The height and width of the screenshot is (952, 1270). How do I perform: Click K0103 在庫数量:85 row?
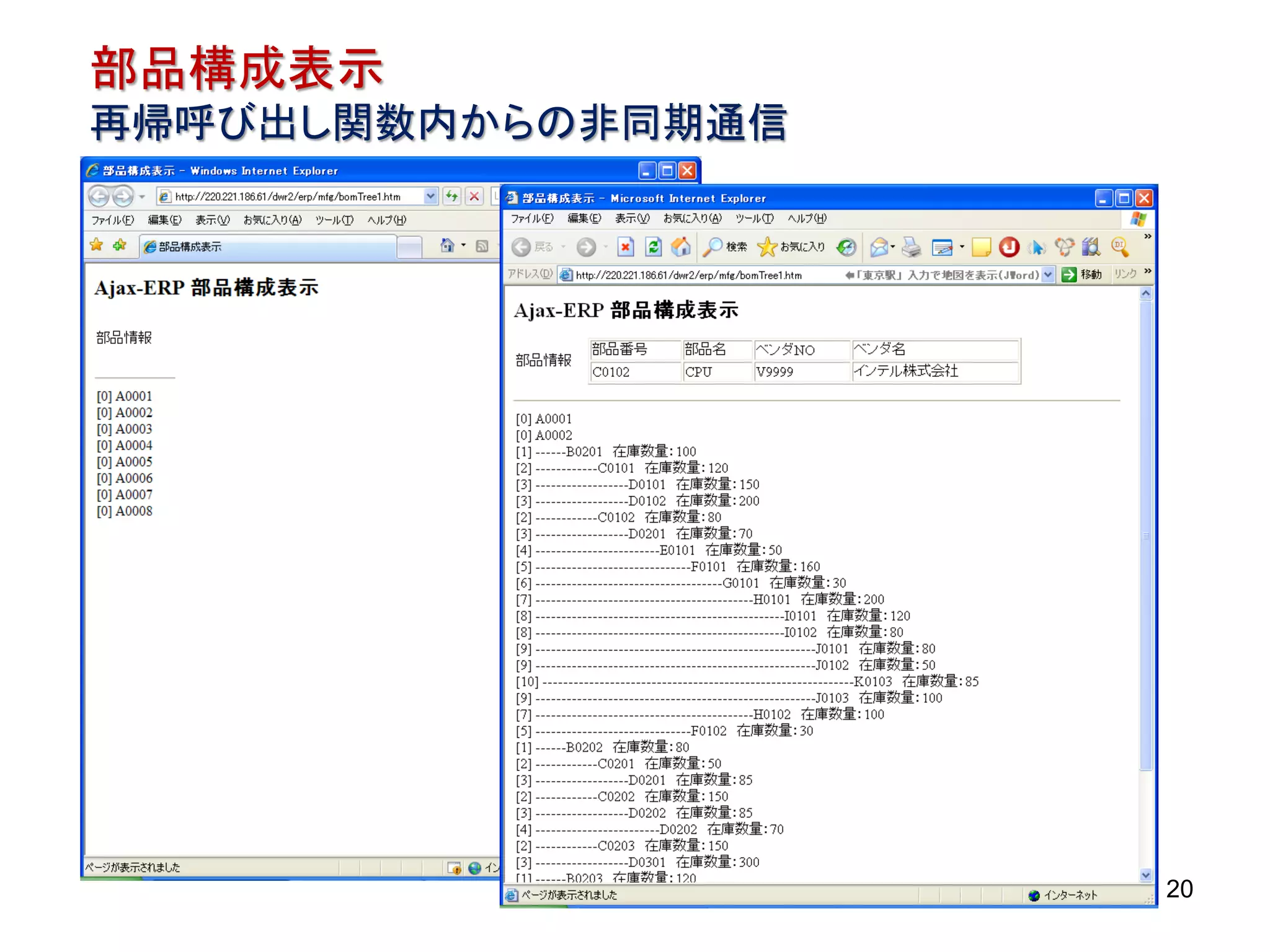pyautogui.click(x=747, y=681)
